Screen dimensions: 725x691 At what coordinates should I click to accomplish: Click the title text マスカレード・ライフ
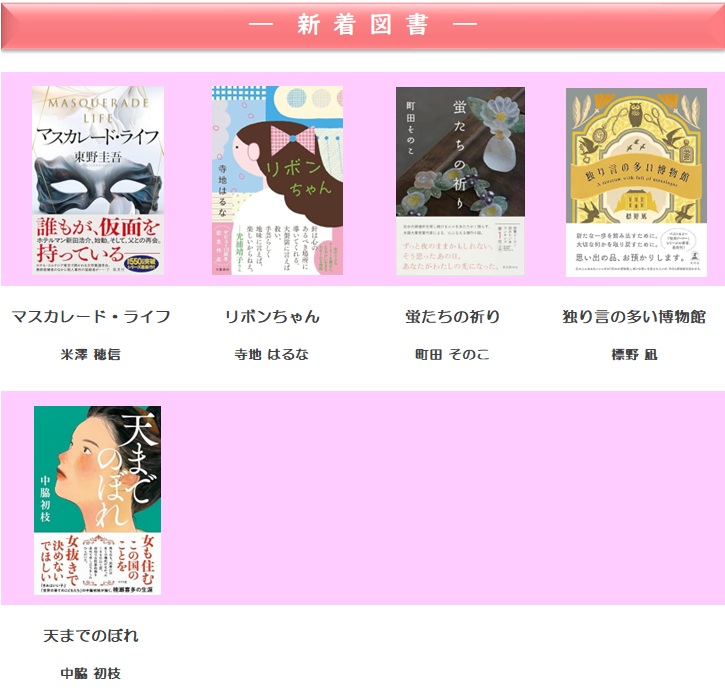click(x=91, y=316)
